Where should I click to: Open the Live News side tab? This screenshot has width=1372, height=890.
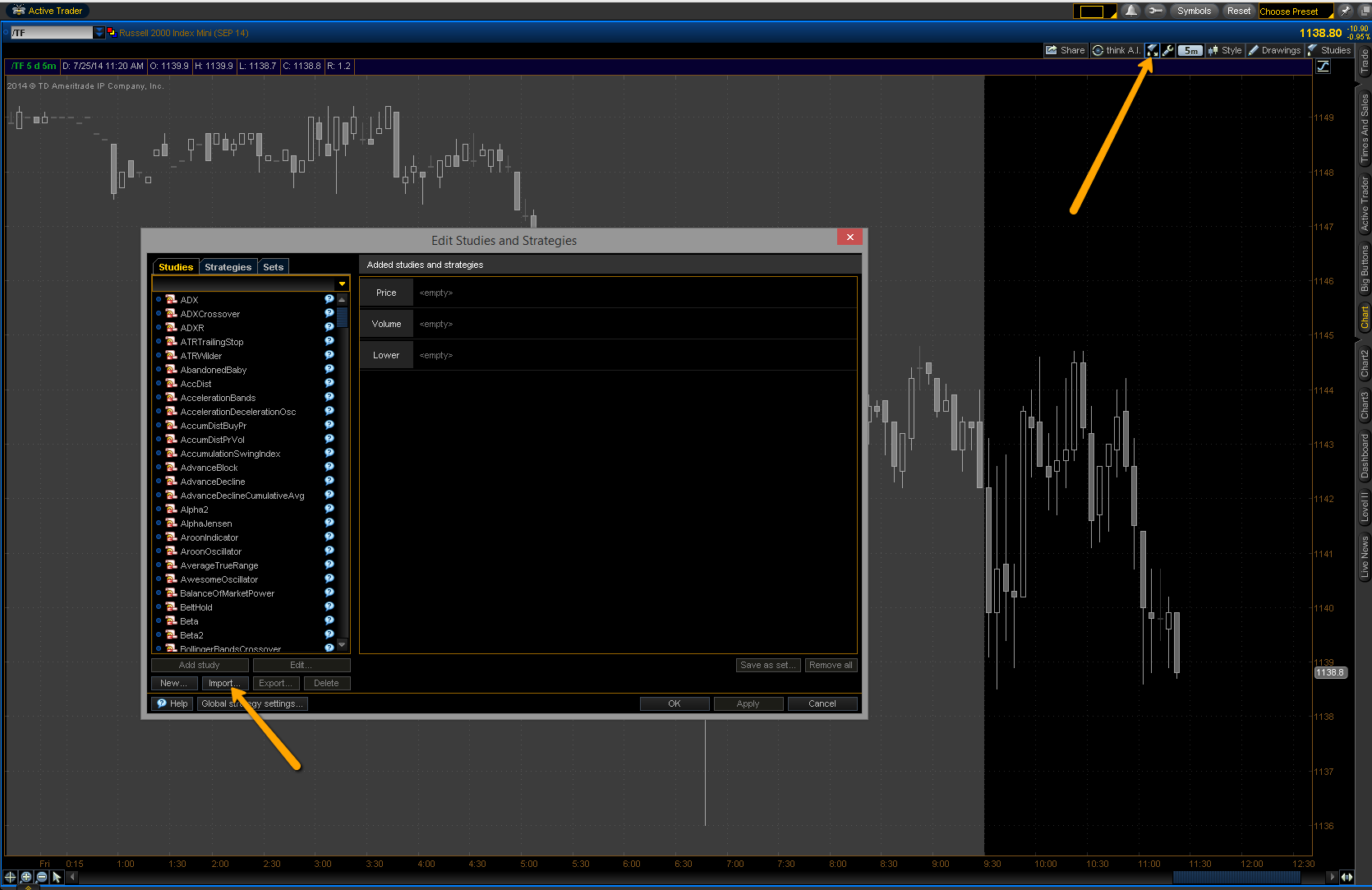pyautogui.click(x=1365, y=556)
